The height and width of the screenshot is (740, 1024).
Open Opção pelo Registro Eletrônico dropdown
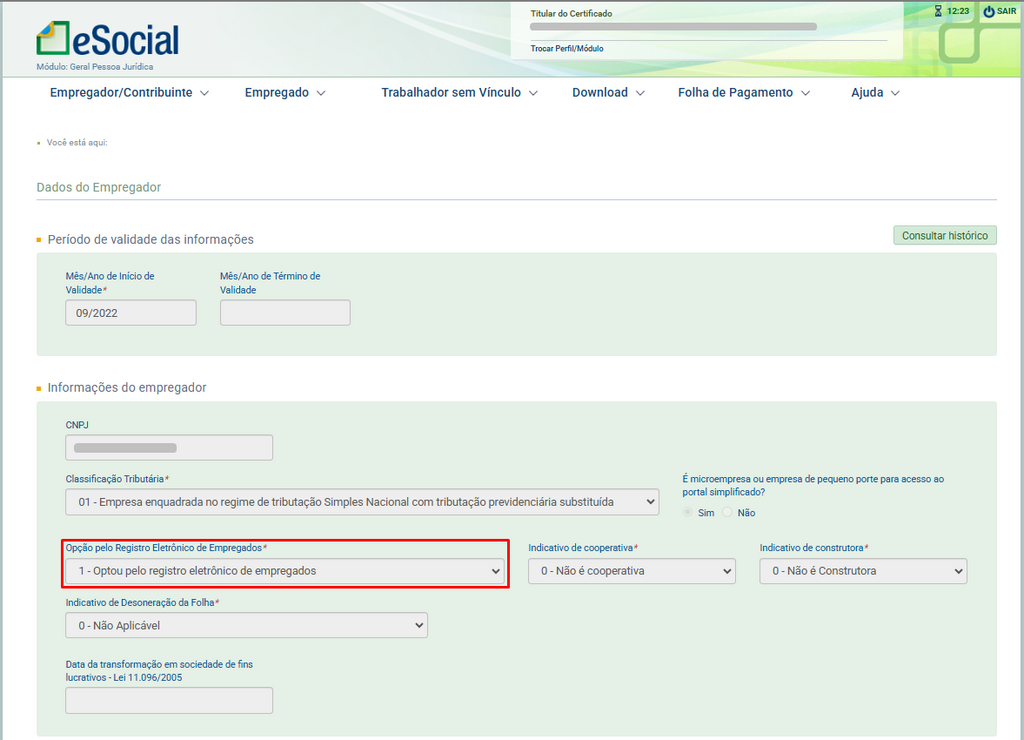coord(285,571)
